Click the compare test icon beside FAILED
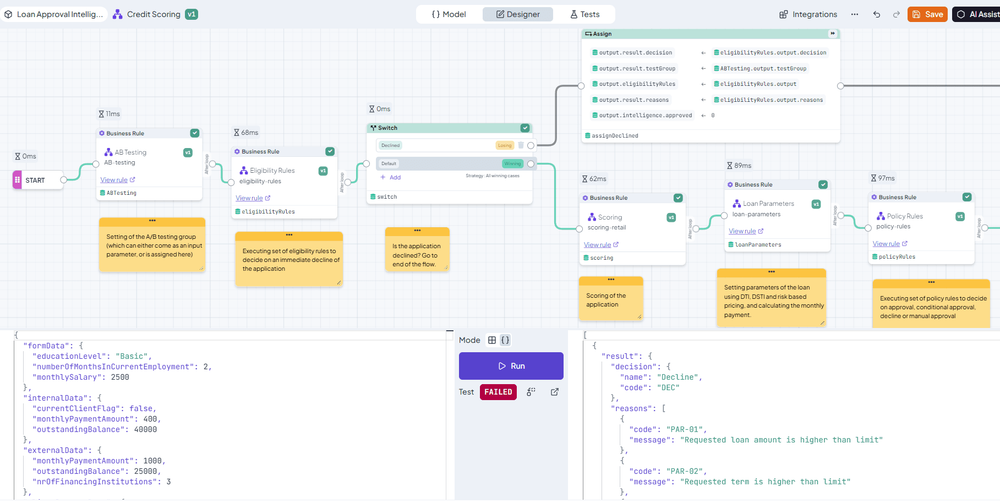The width and height of the screenshot is (1000, 503). pyautogui.click(x=531, y=392)
